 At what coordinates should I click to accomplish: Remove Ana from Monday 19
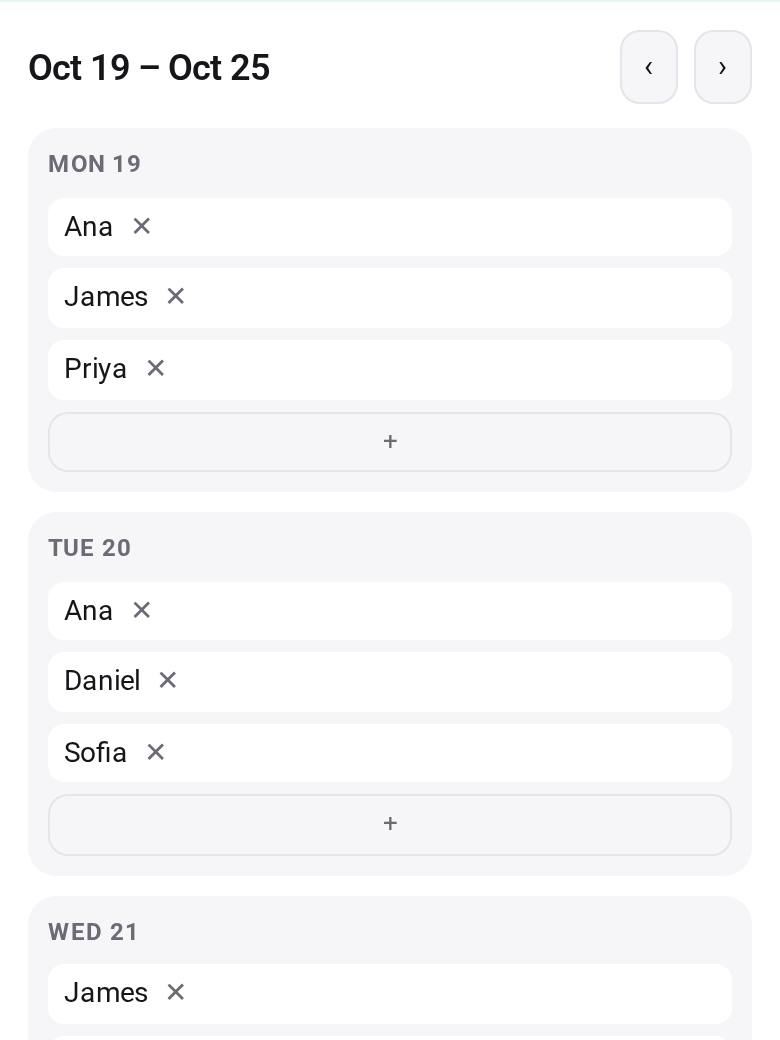141,226
